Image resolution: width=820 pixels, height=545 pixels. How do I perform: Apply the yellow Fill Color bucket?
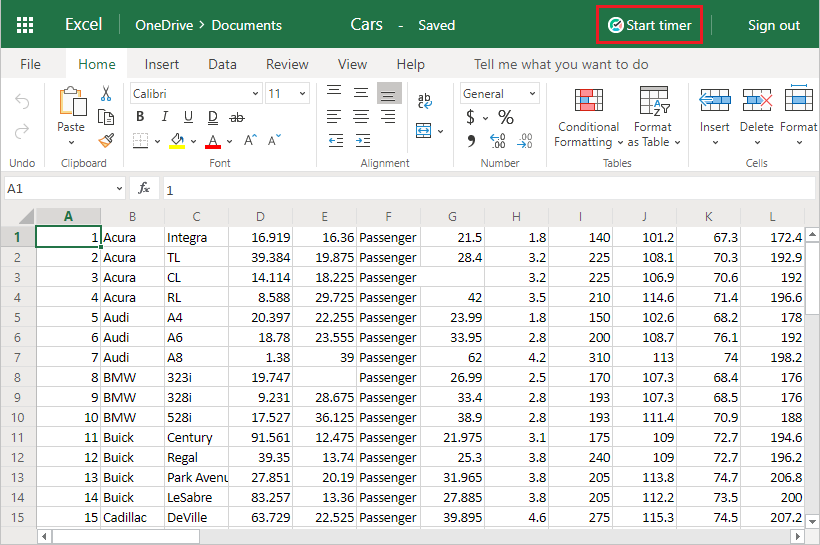click(177, 141)
